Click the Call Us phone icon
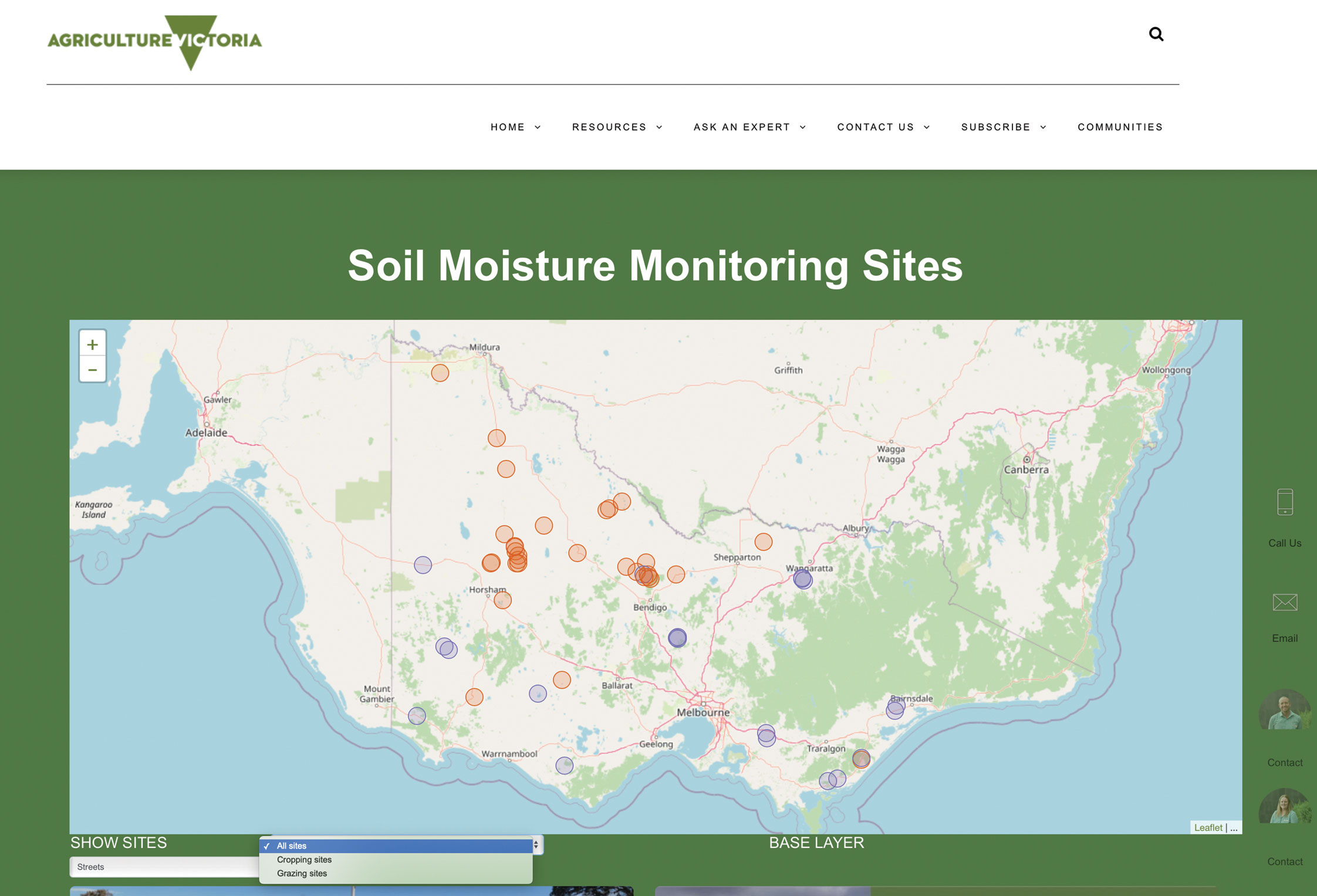This screenshot has width=1317, height=896. tap(1285, 503)
